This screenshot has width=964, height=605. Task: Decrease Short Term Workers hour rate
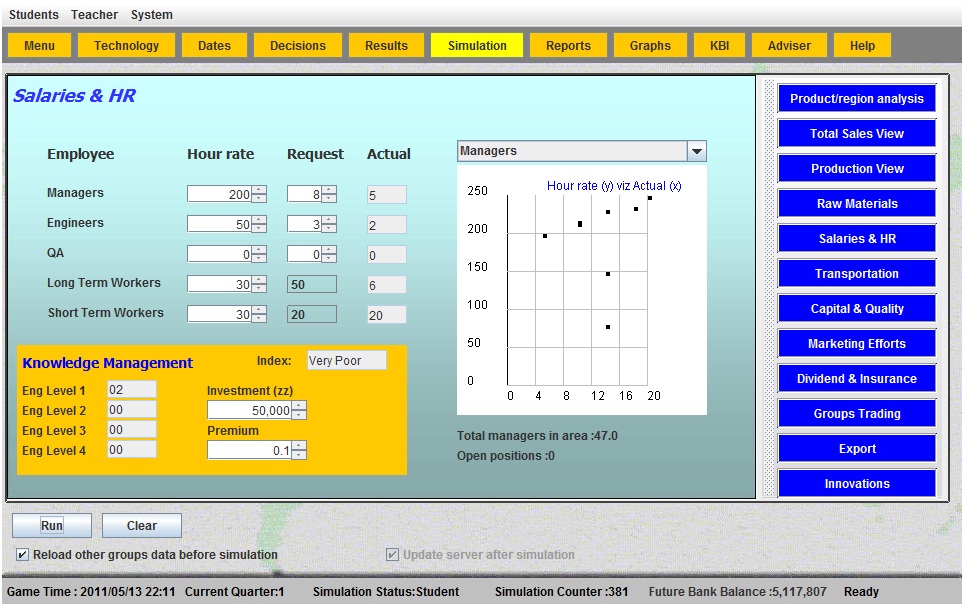[x=259, y=319]
